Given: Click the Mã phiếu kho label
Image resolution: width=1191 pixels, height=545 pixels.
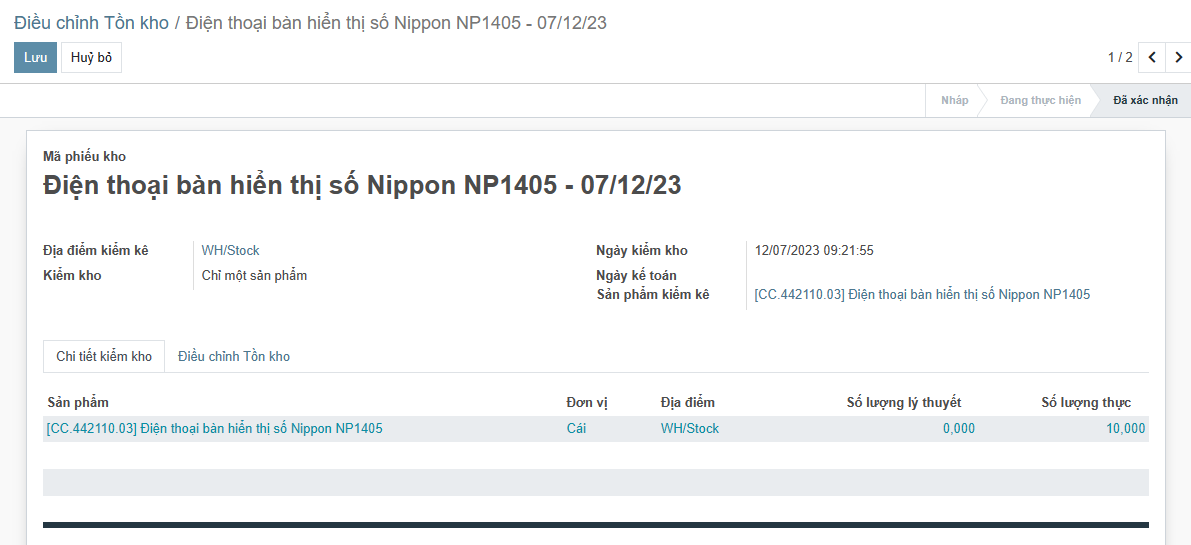Looking at the screenshot, I should coord(84,157).
